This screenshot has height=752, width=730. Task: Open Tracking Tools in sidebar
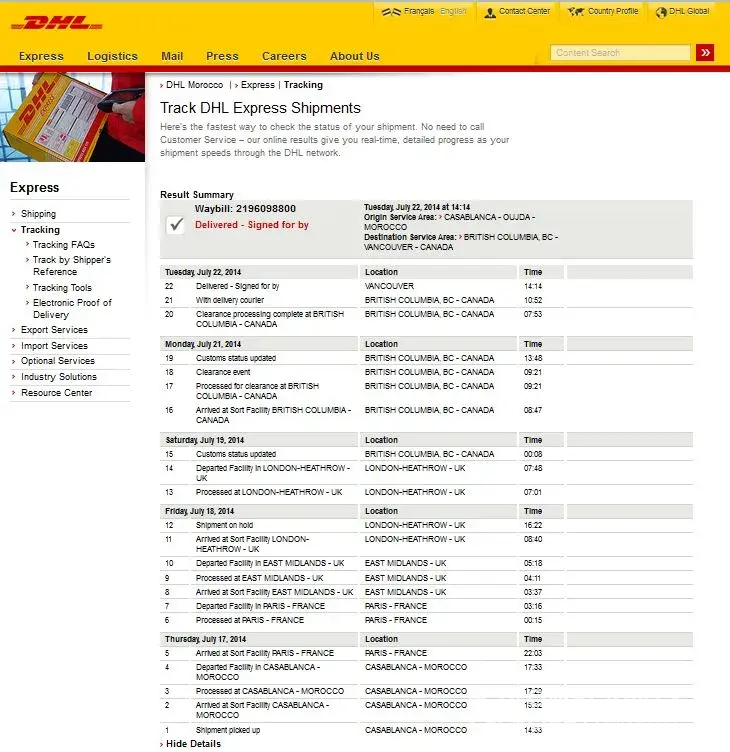tap(62, 288)
